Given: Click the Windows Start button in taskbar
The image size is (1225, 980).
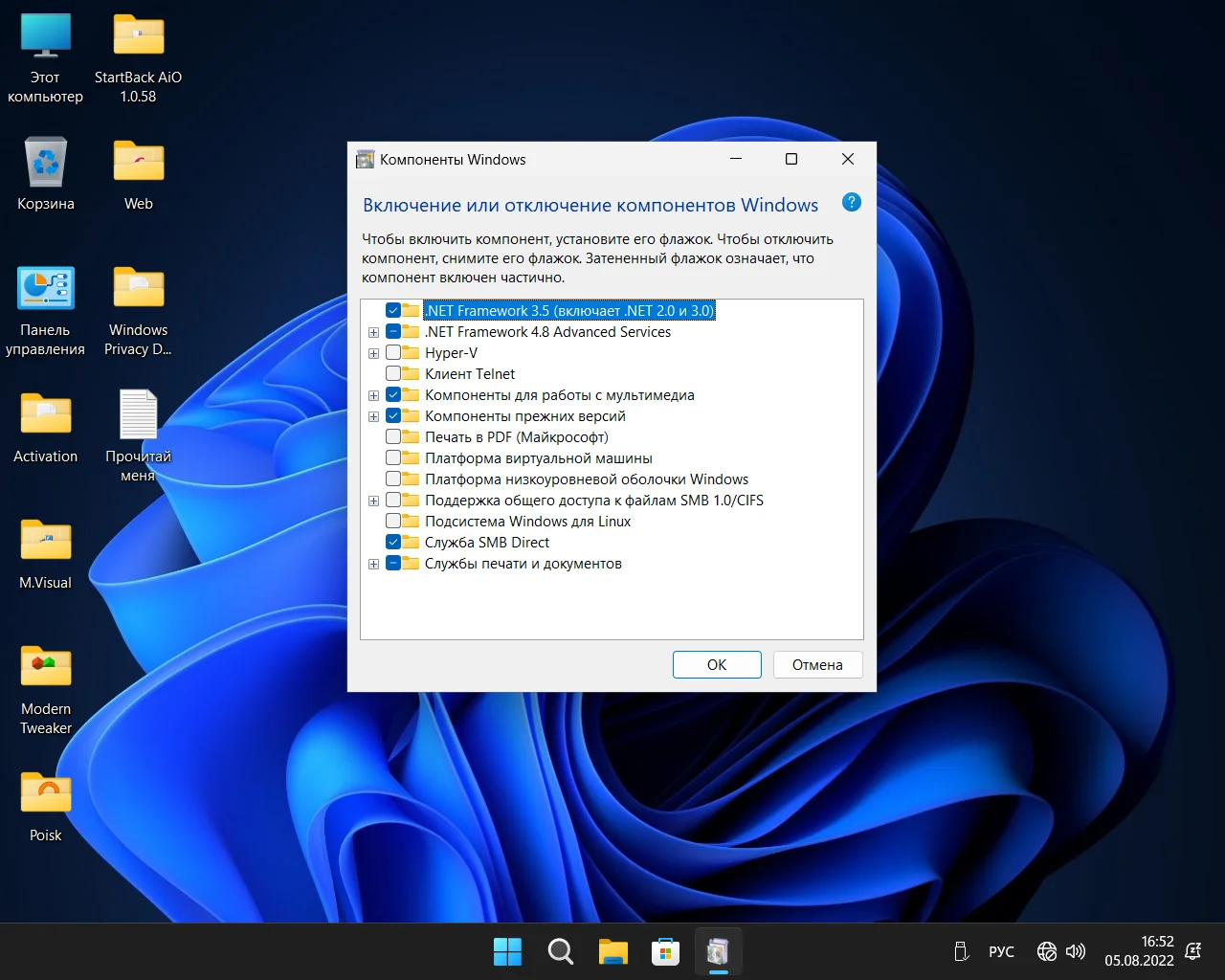Looking at the screenshot, I should coord(507,951).
